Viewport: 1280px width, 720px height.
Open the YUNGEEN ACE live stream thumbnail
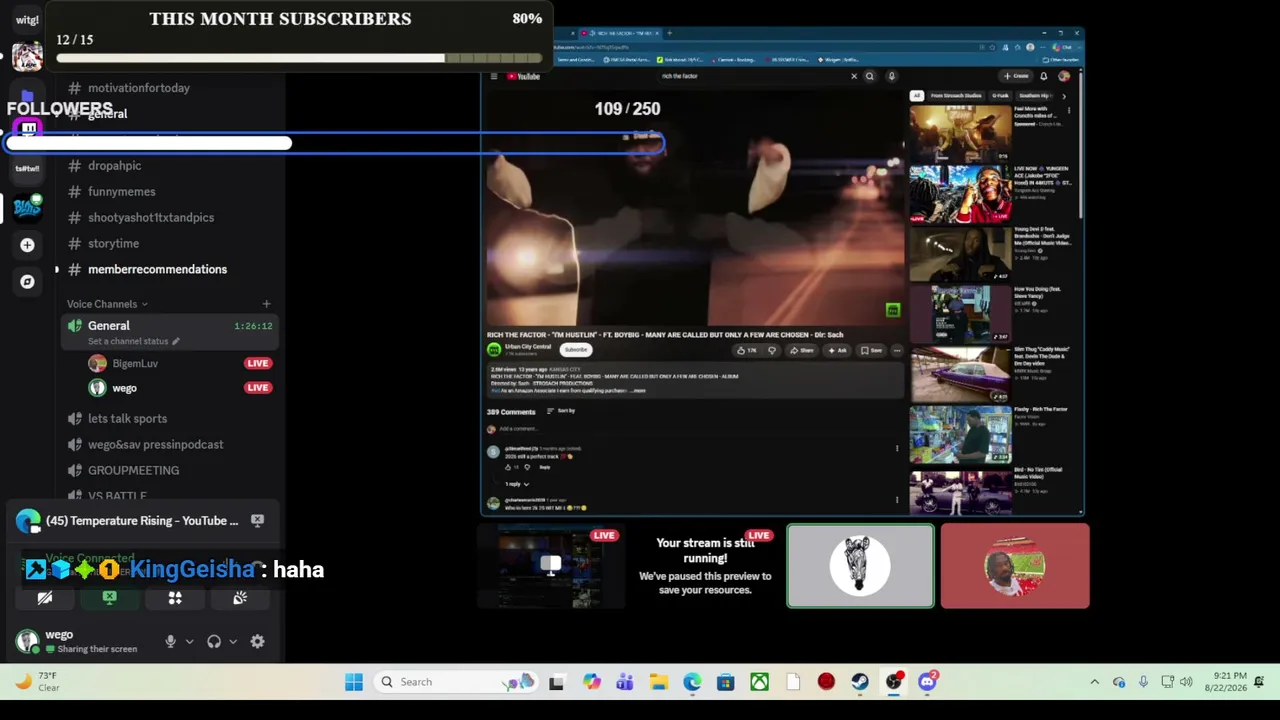coord(960,194)
